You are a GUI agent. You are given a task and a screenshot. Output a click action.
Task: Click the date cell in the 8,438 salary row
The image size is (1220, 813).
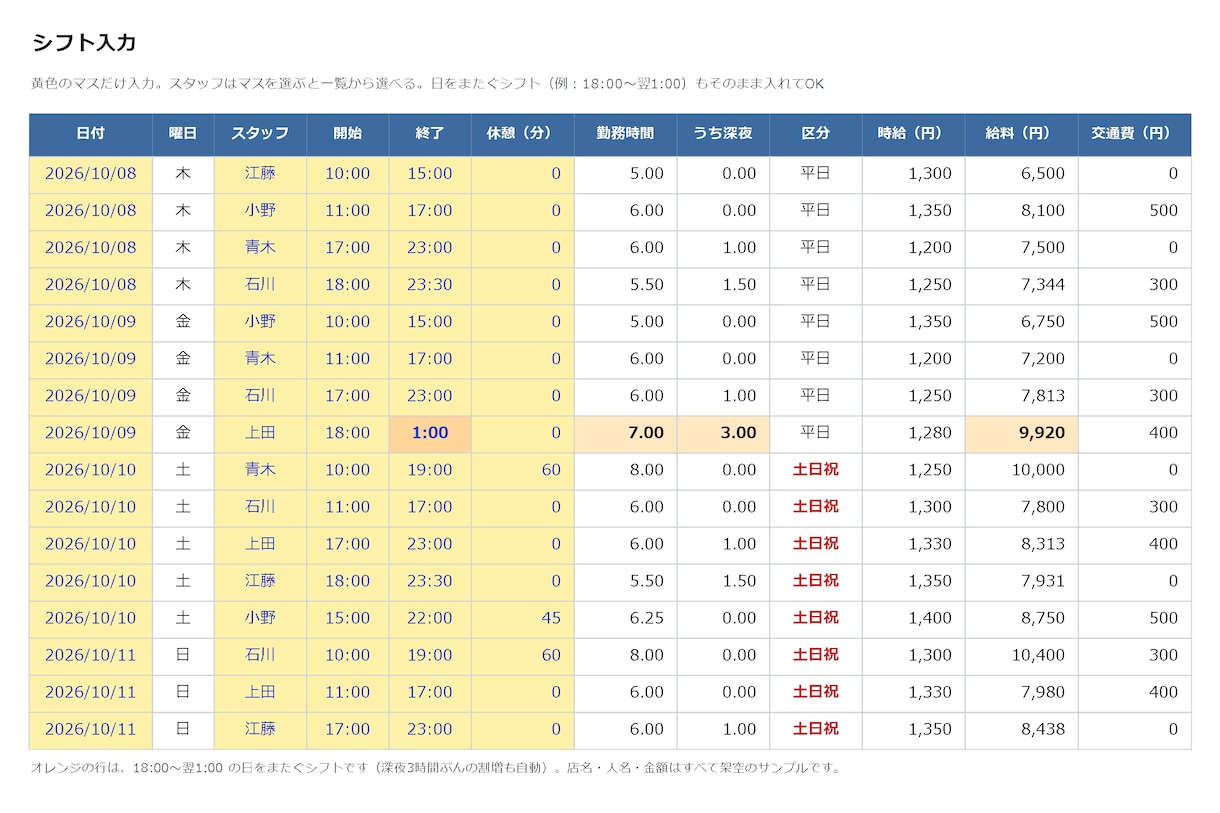[x=91, y=729]
